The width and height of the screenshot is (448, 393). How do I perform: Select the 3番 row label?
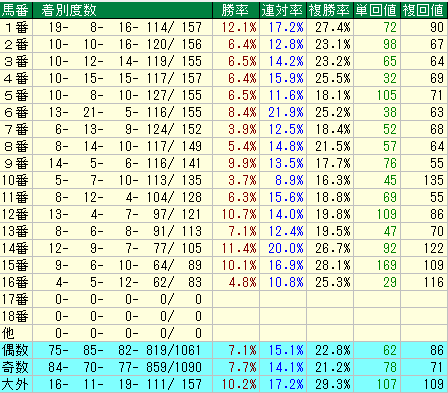pyautogui.click(x=16, y=61)
